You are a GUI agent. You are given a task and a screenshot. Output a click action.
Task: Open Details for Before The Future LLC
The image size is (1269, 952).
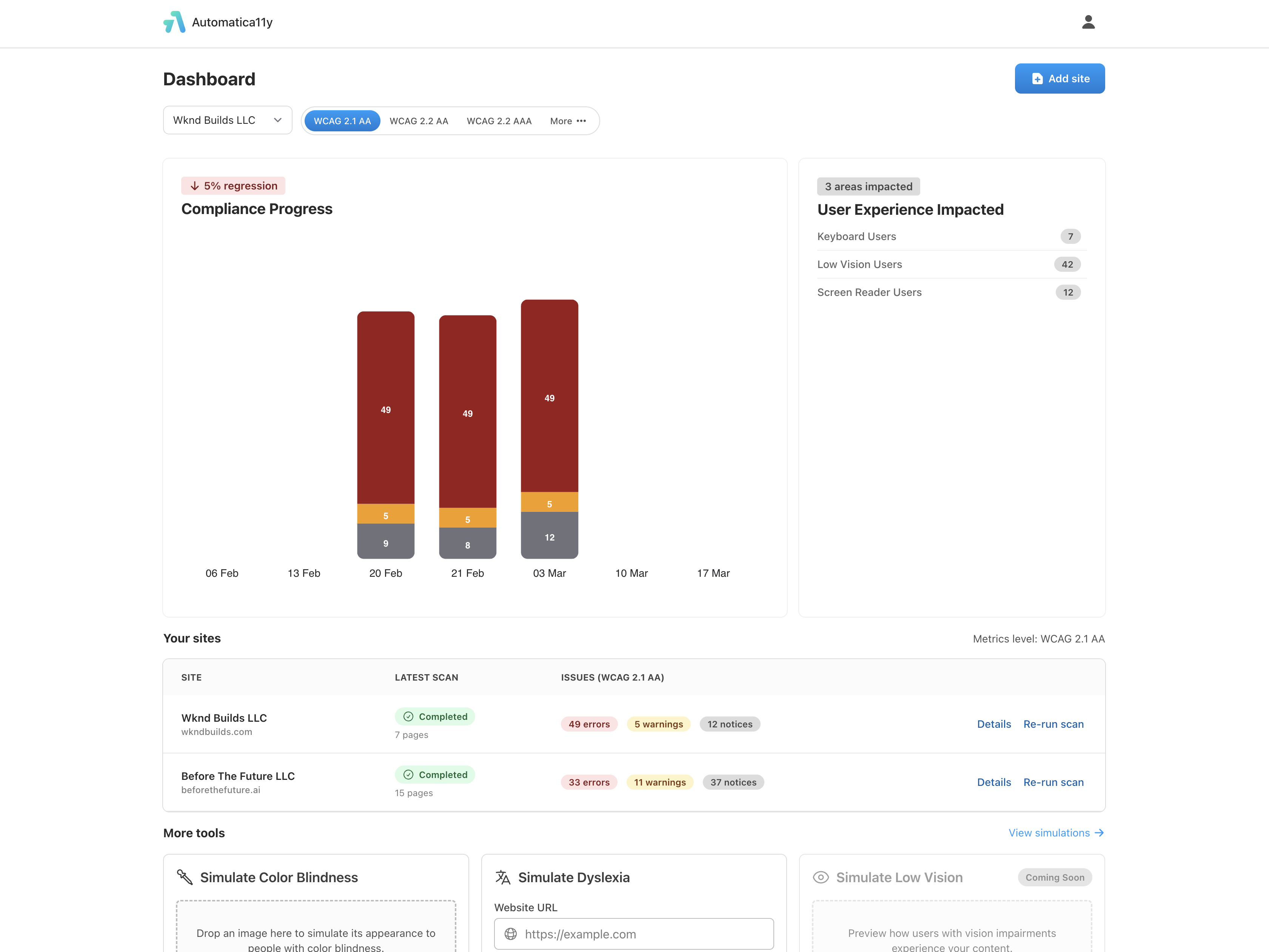[994, 782]
